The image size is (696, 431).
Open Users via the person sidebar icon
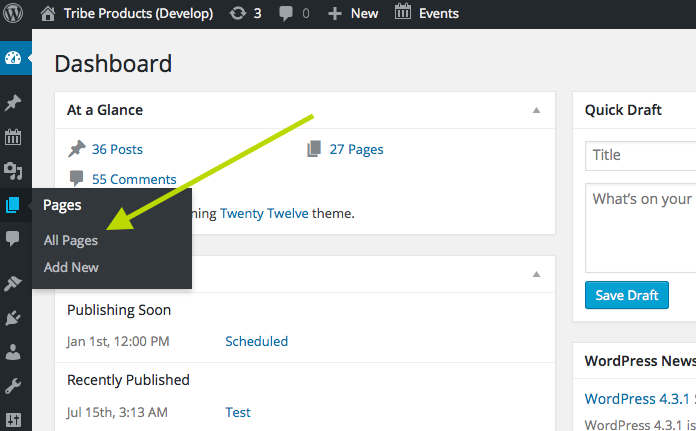coord(13,352)
